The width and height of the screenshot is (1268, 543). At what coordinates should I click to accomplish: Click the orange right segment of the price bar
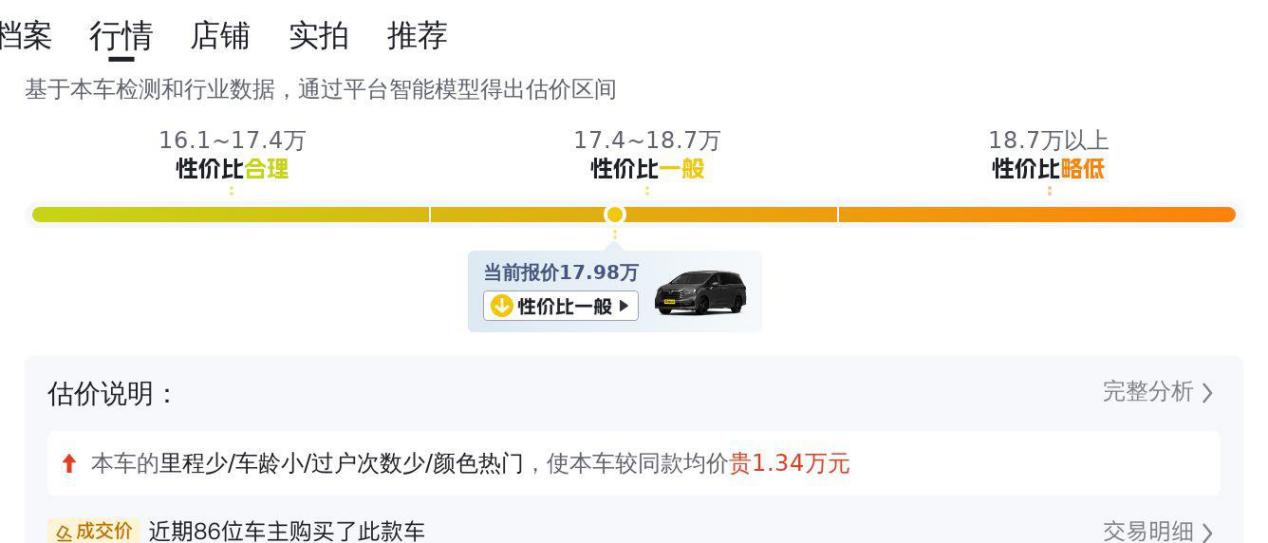point(1036,214)
